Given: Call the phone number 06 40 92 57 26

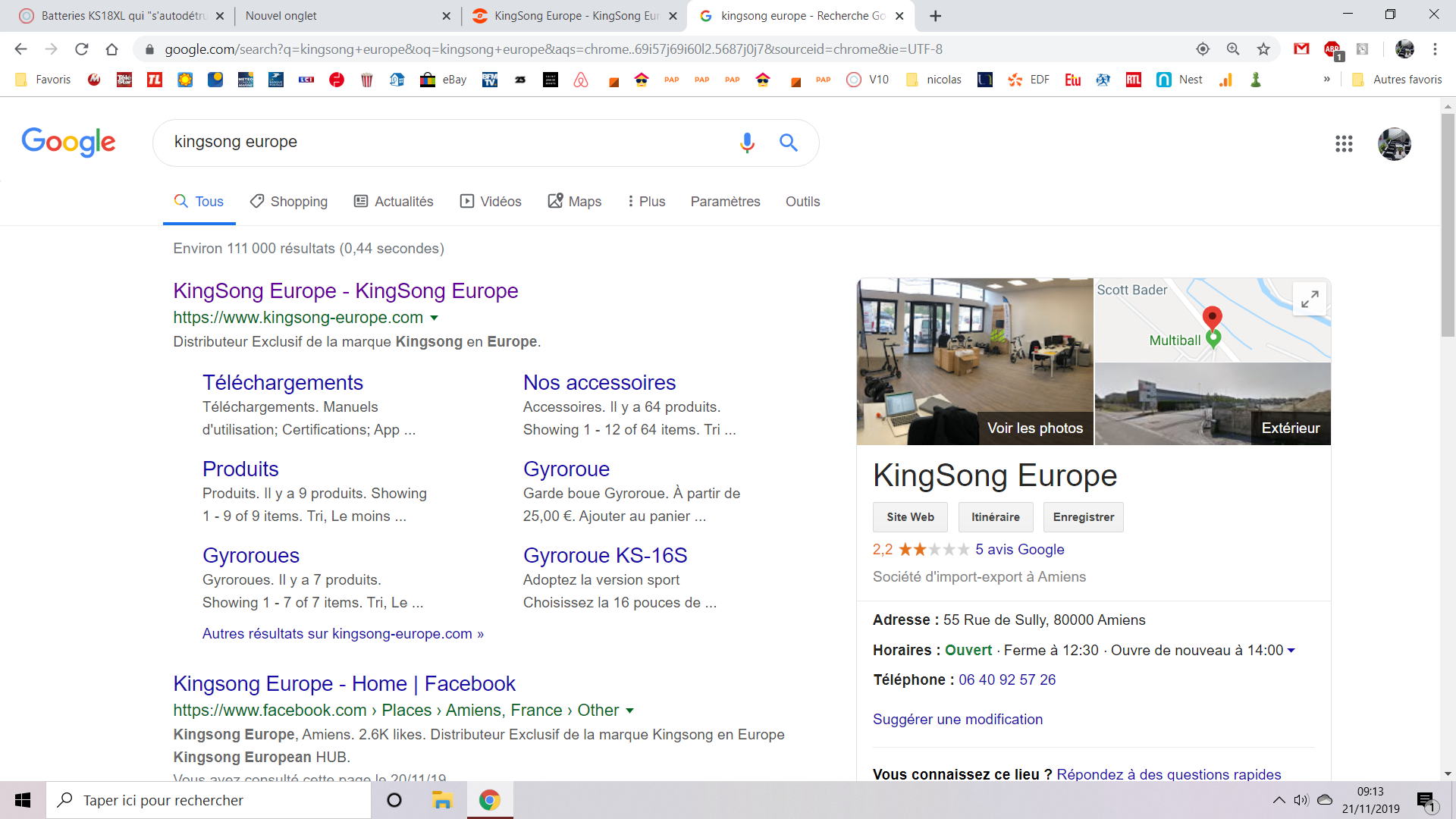Looking at the screenshot, I should pyautogui.click(x=1007, y=680).
